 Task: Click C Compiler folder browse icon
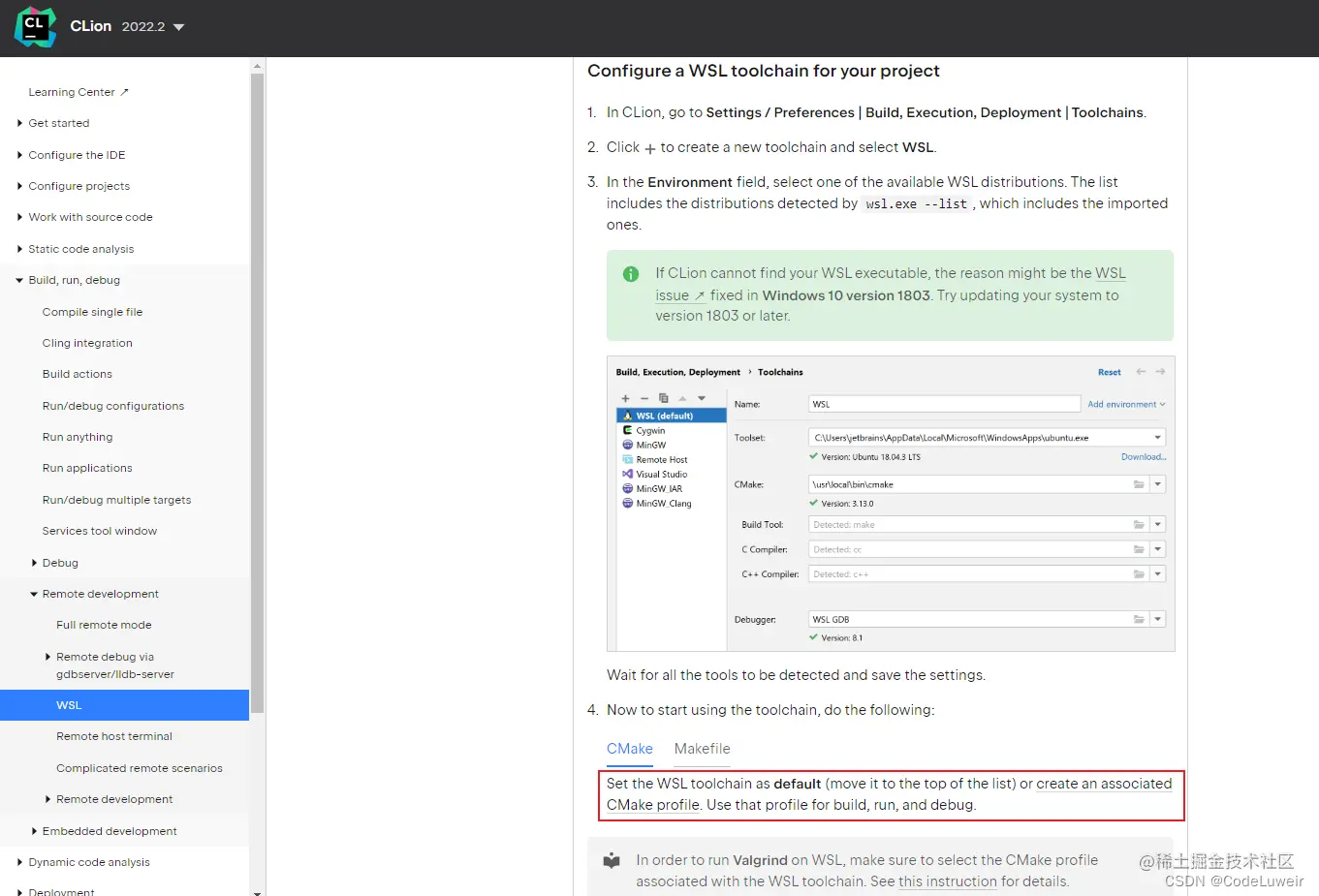click(x=1139, y=549)
